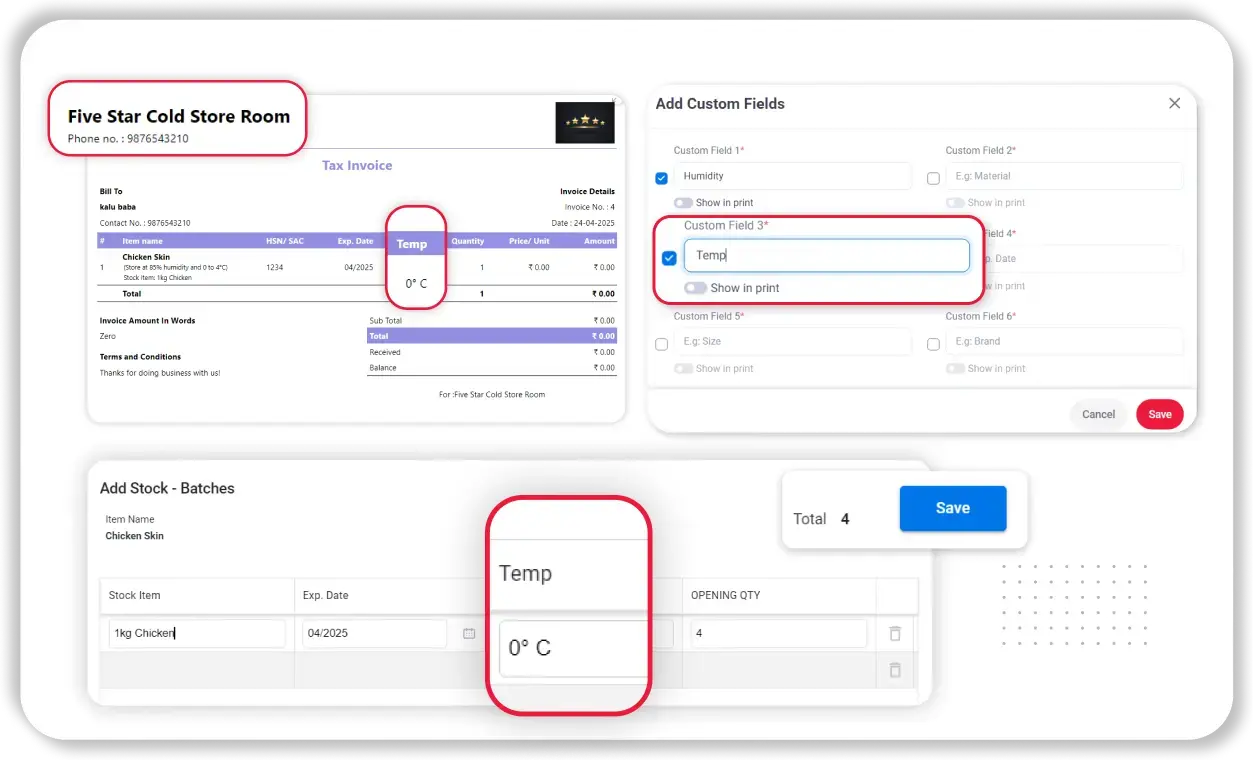The image size is (1253, 760).
Task: Toggle Show in print under Size field
Action: click(683, 369)
